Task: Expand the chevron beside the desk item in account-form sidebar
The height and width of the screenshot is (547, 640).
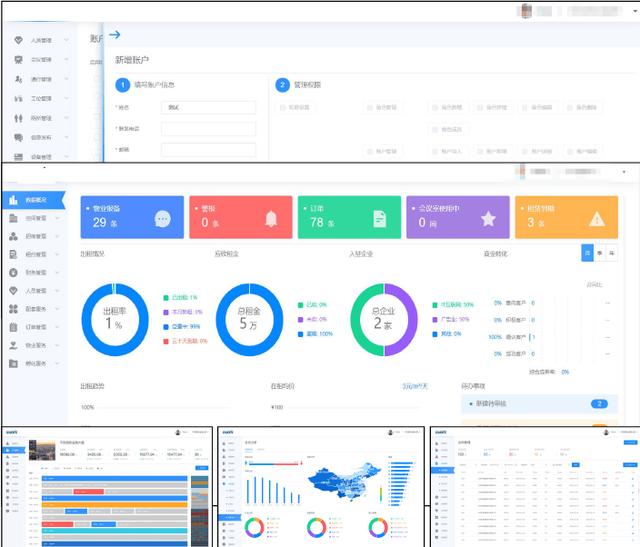Action: pos(67,98)
